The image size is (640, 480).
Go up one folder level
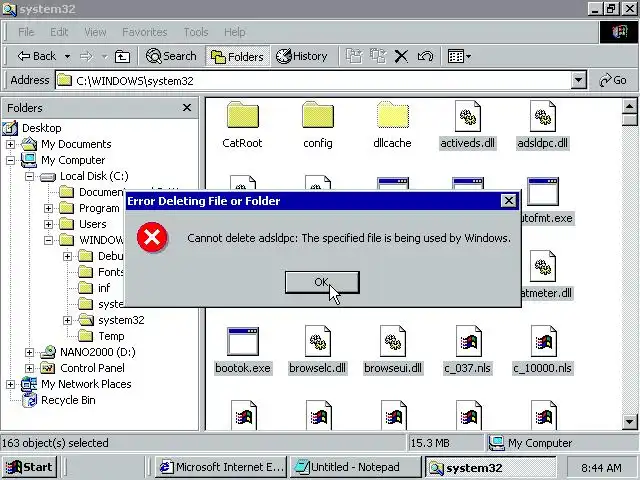click(x=122, y=56)
